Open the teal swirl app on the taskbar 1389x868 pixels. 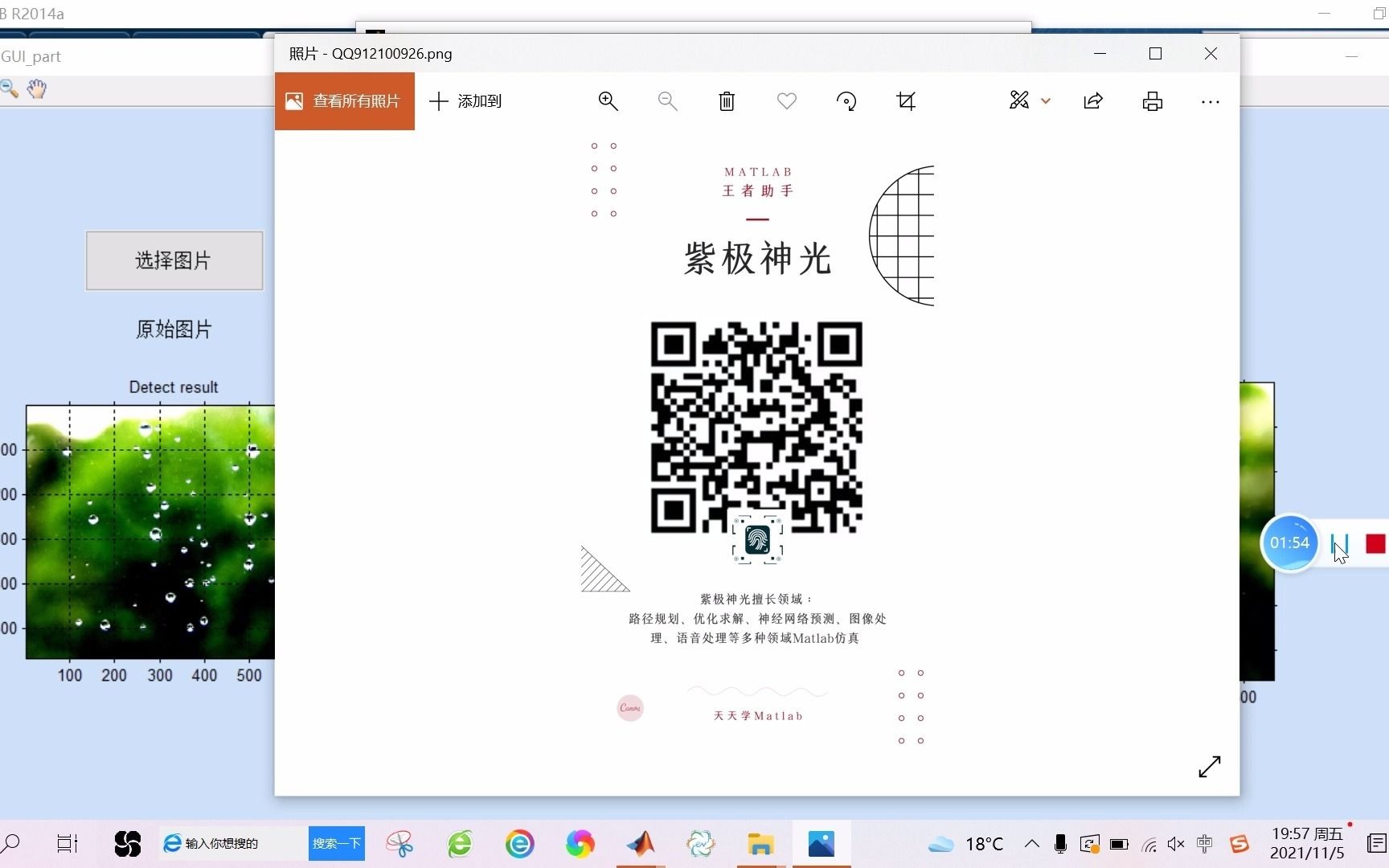(701, 844)
